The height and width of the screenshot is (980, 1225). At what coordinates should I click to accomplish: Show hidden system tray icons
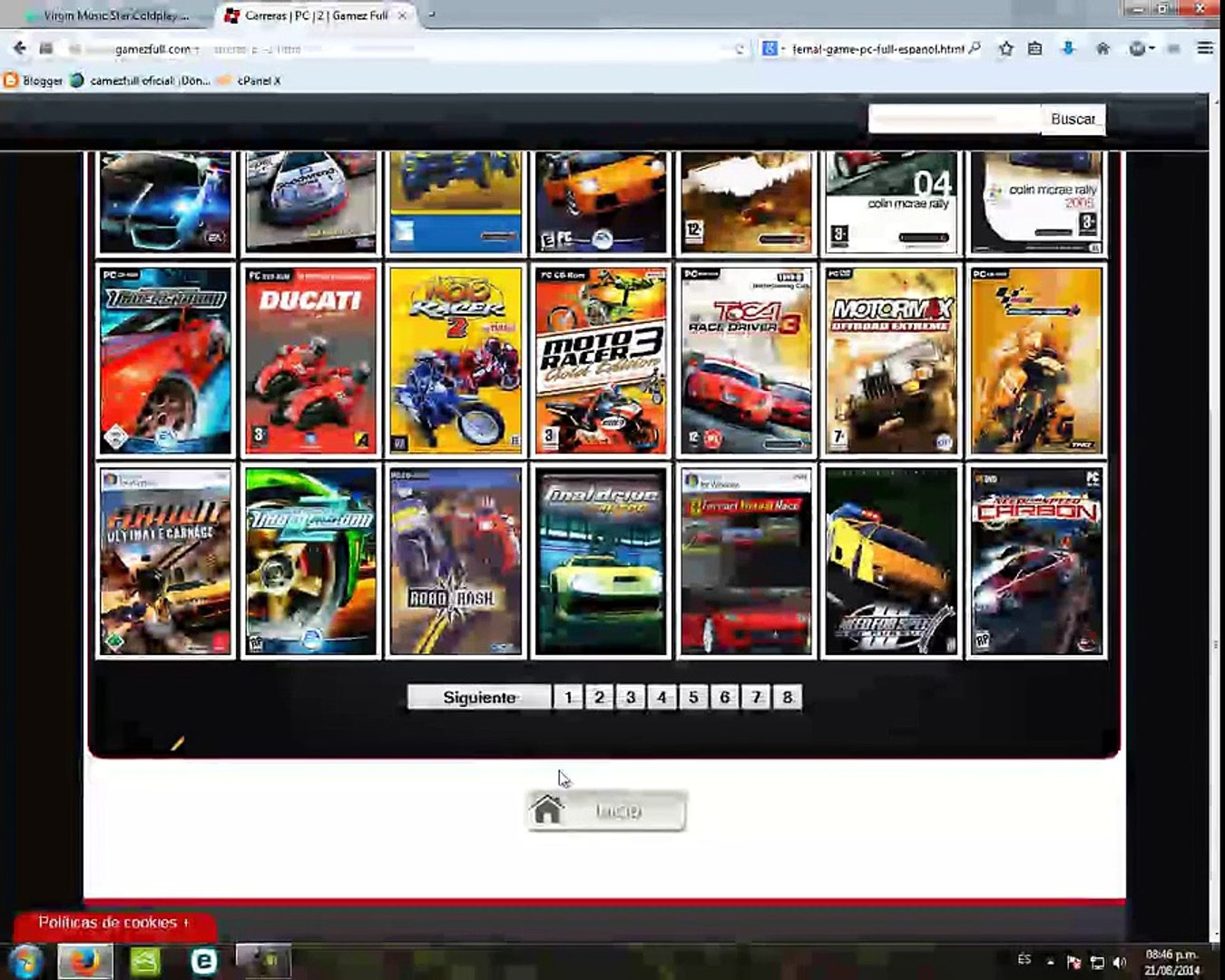click(1050, 962)
